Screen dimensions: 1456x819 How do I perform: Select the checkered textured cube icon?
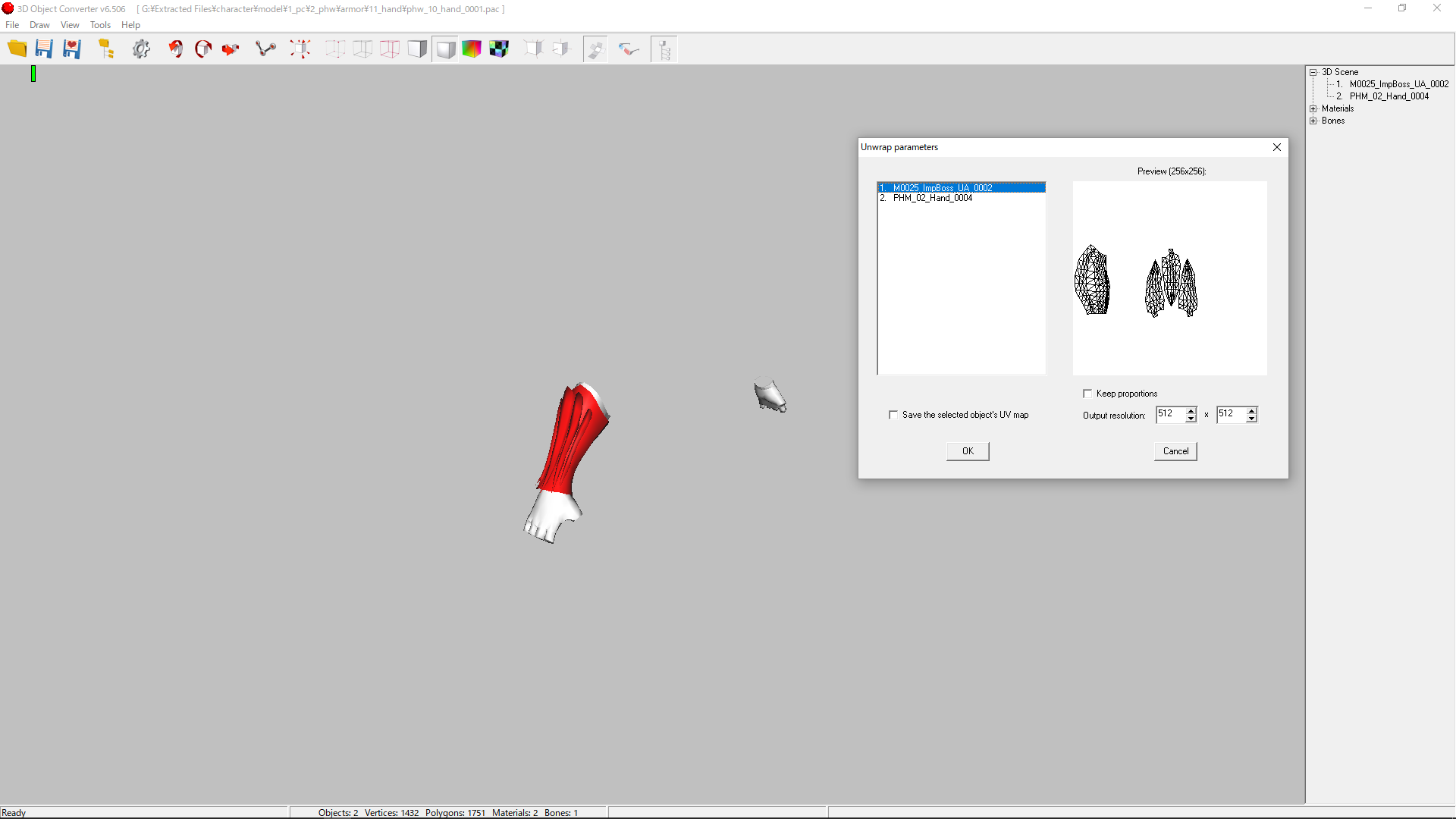(499, 49)
